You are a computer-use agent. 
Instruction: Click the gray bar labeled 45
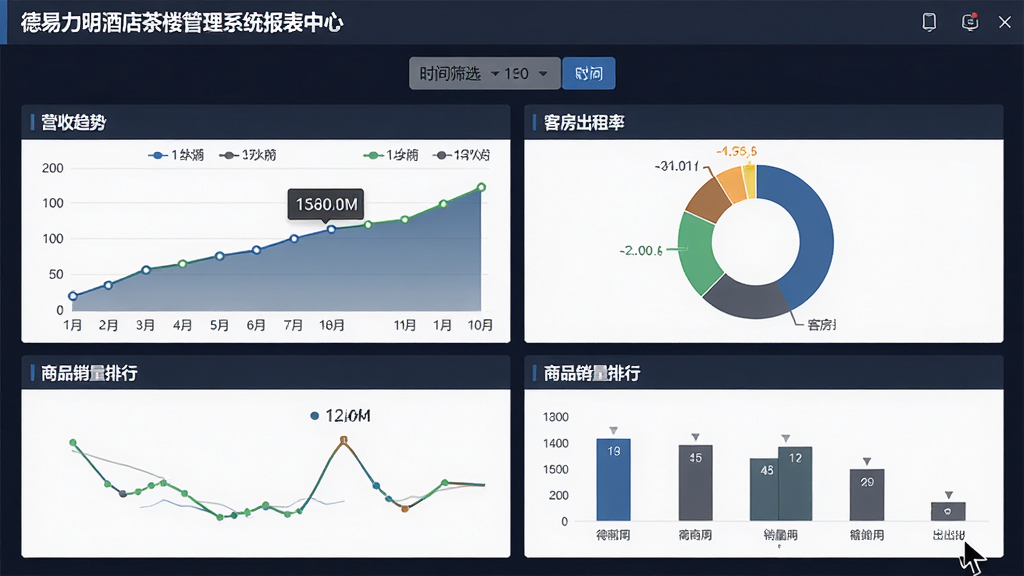(696, 483)
